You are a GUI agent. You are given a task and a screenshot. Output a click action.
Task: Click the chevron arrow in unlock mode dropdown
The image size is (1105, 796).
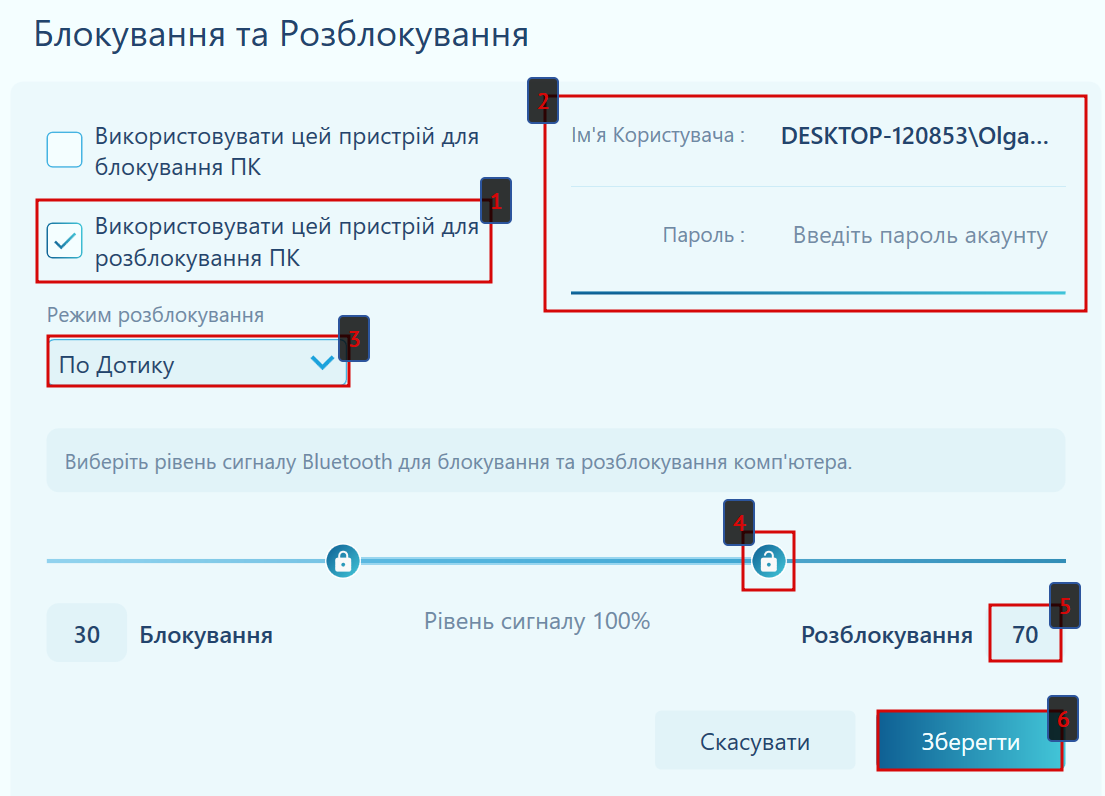click(322, 363)
